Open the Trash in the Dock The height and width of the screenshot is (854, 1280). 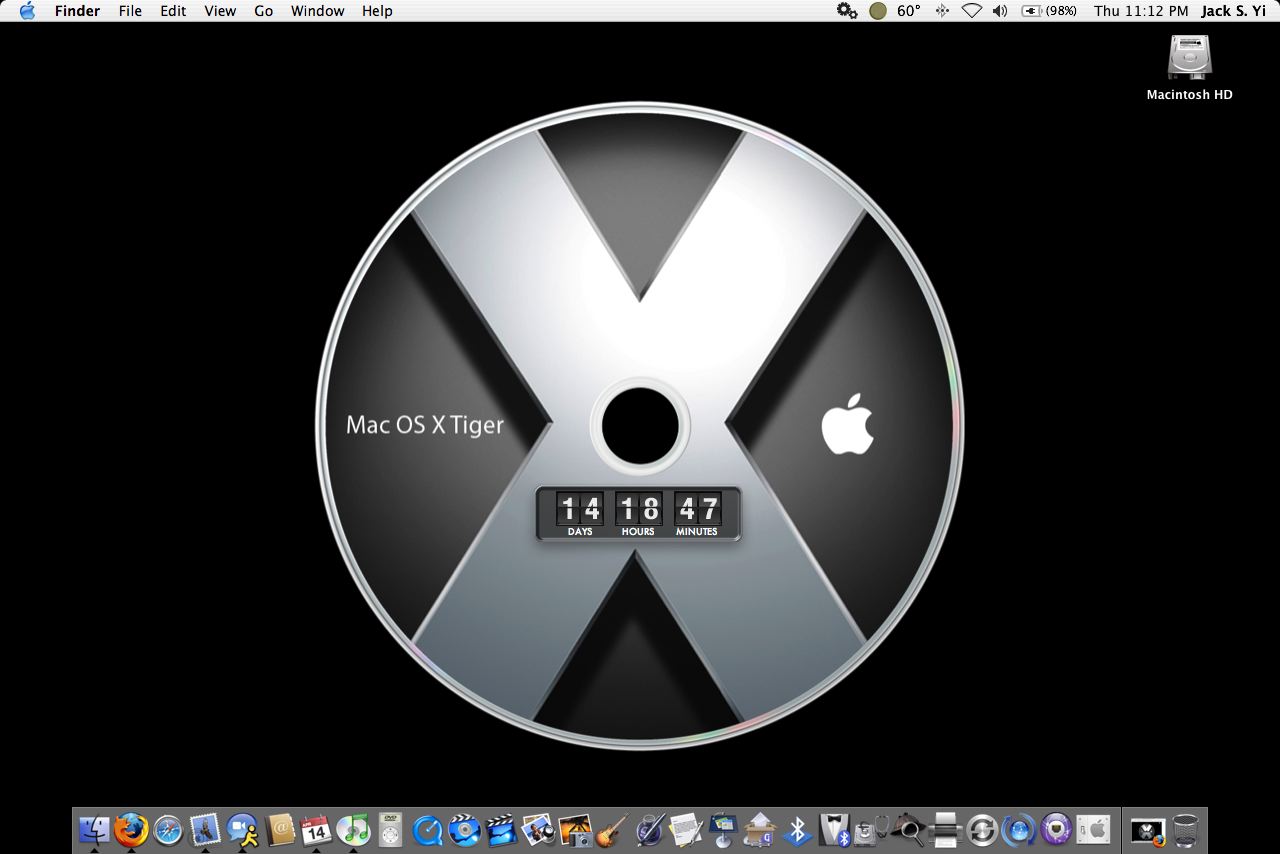pos(1185,829)
